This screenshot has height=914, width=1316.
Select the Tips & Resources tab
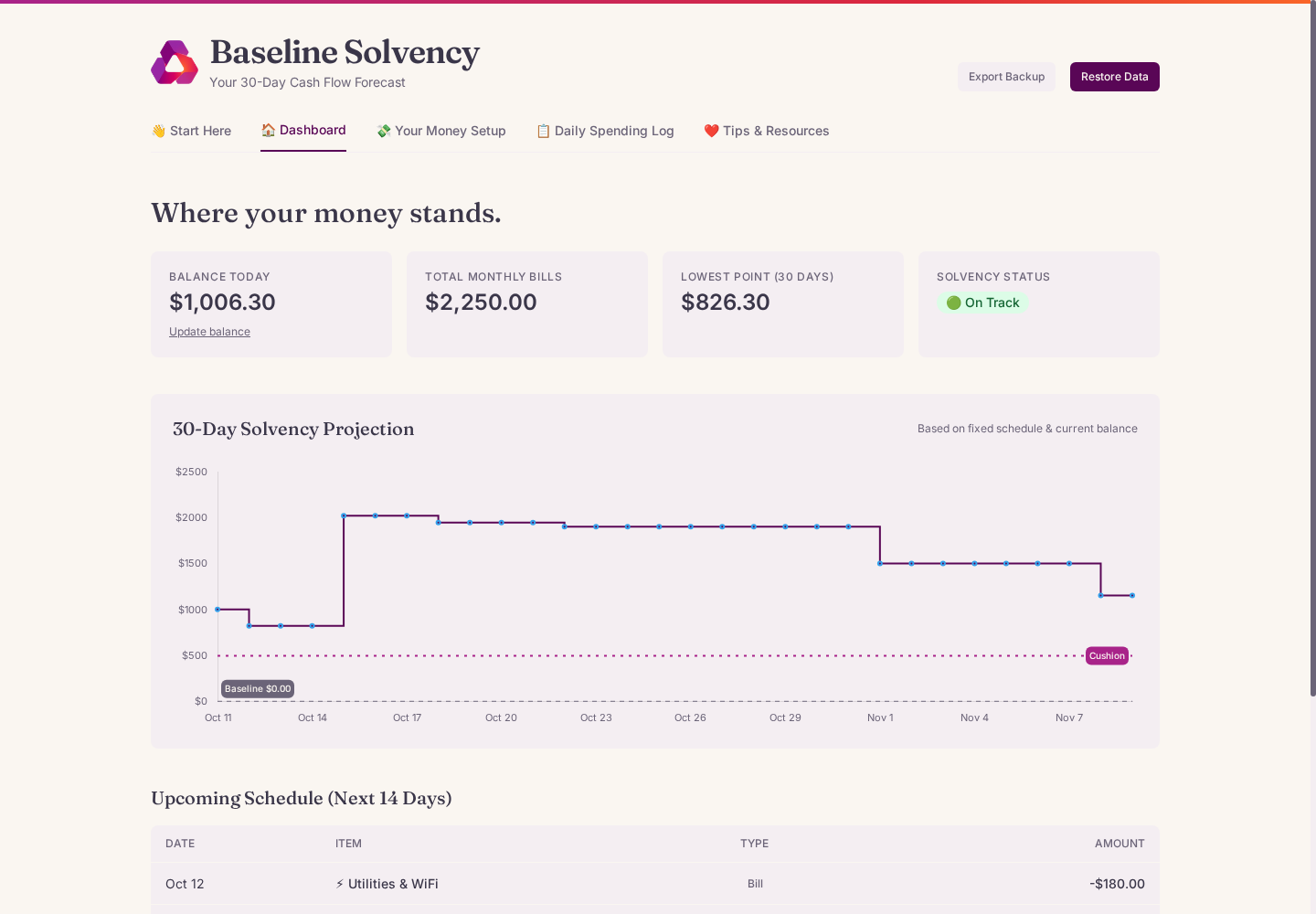(x=767, y=131)
